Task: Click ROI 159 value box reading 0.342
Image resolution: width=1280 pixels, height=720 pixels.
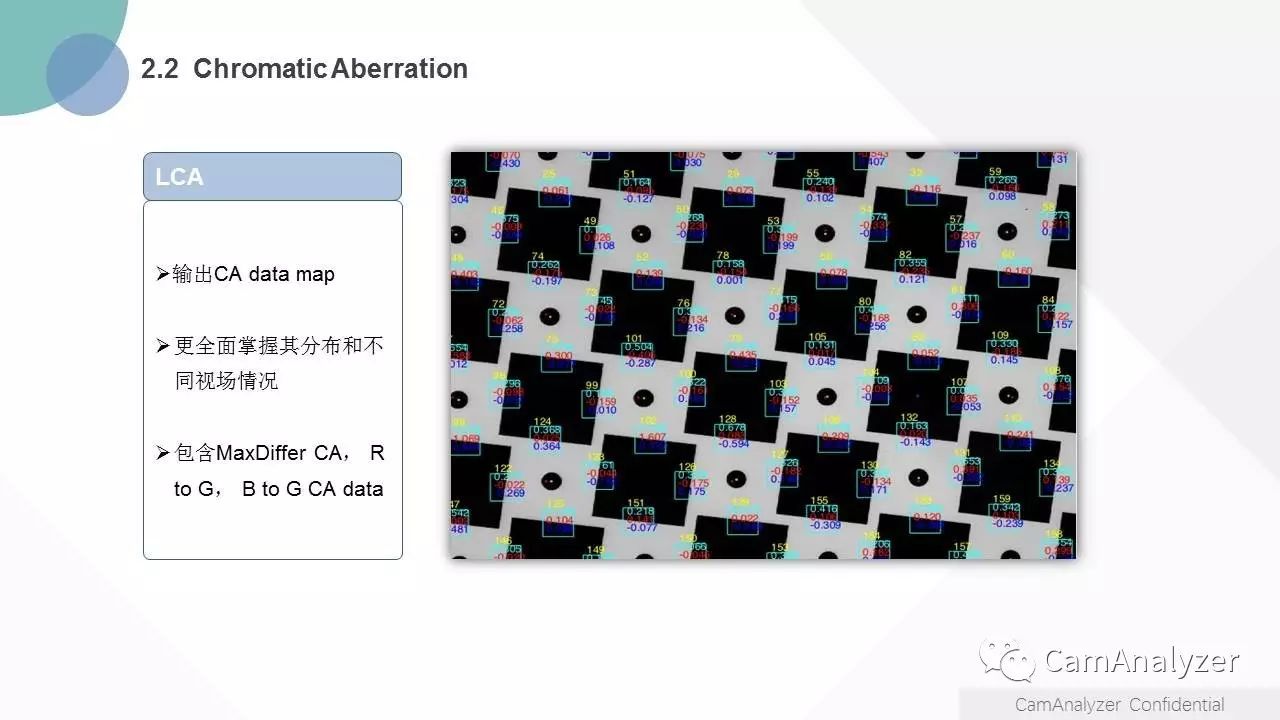Action: click(1006, 515)
